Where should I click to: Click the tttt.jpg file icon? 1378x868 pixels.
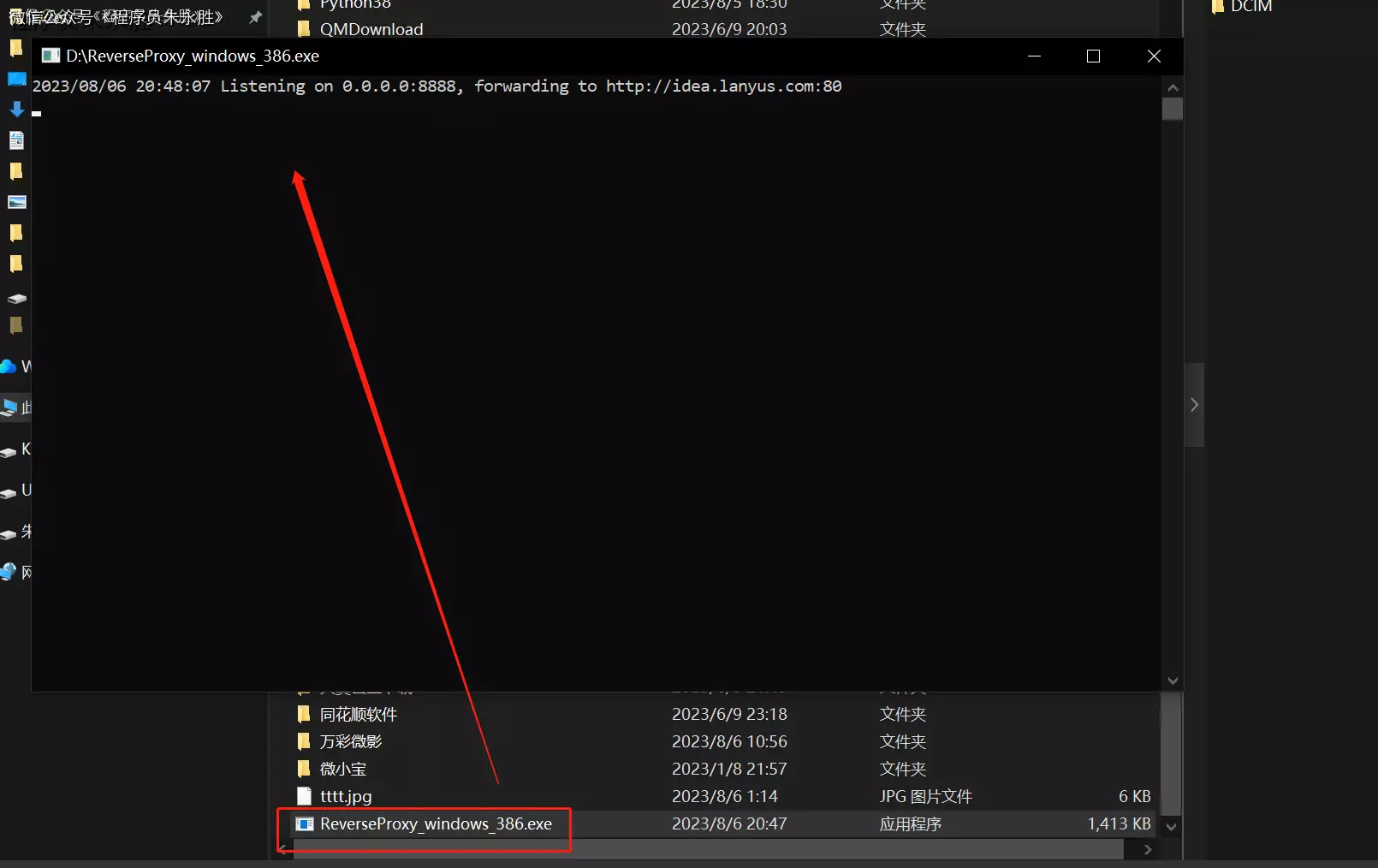pos(304,796)
